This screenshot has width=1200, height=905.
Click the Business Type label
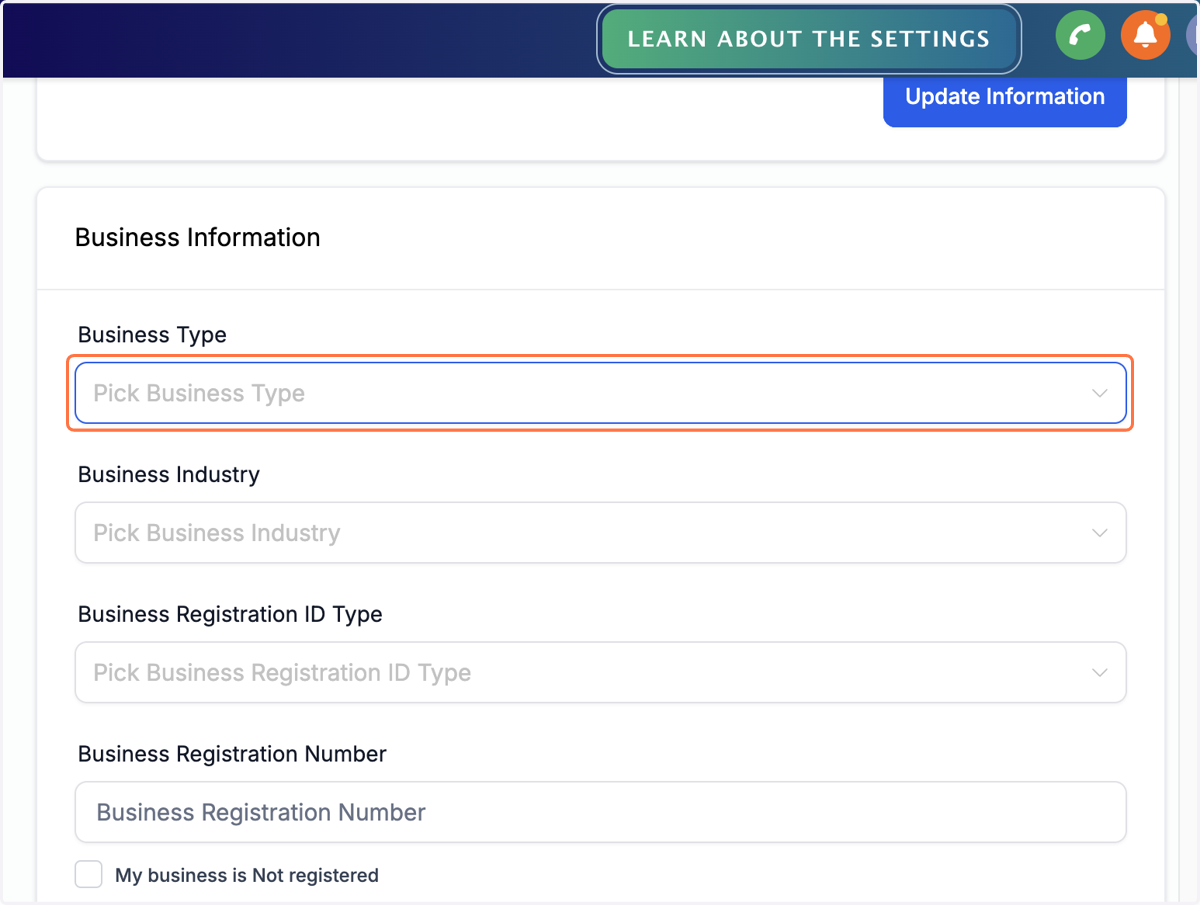click(152, 335)
